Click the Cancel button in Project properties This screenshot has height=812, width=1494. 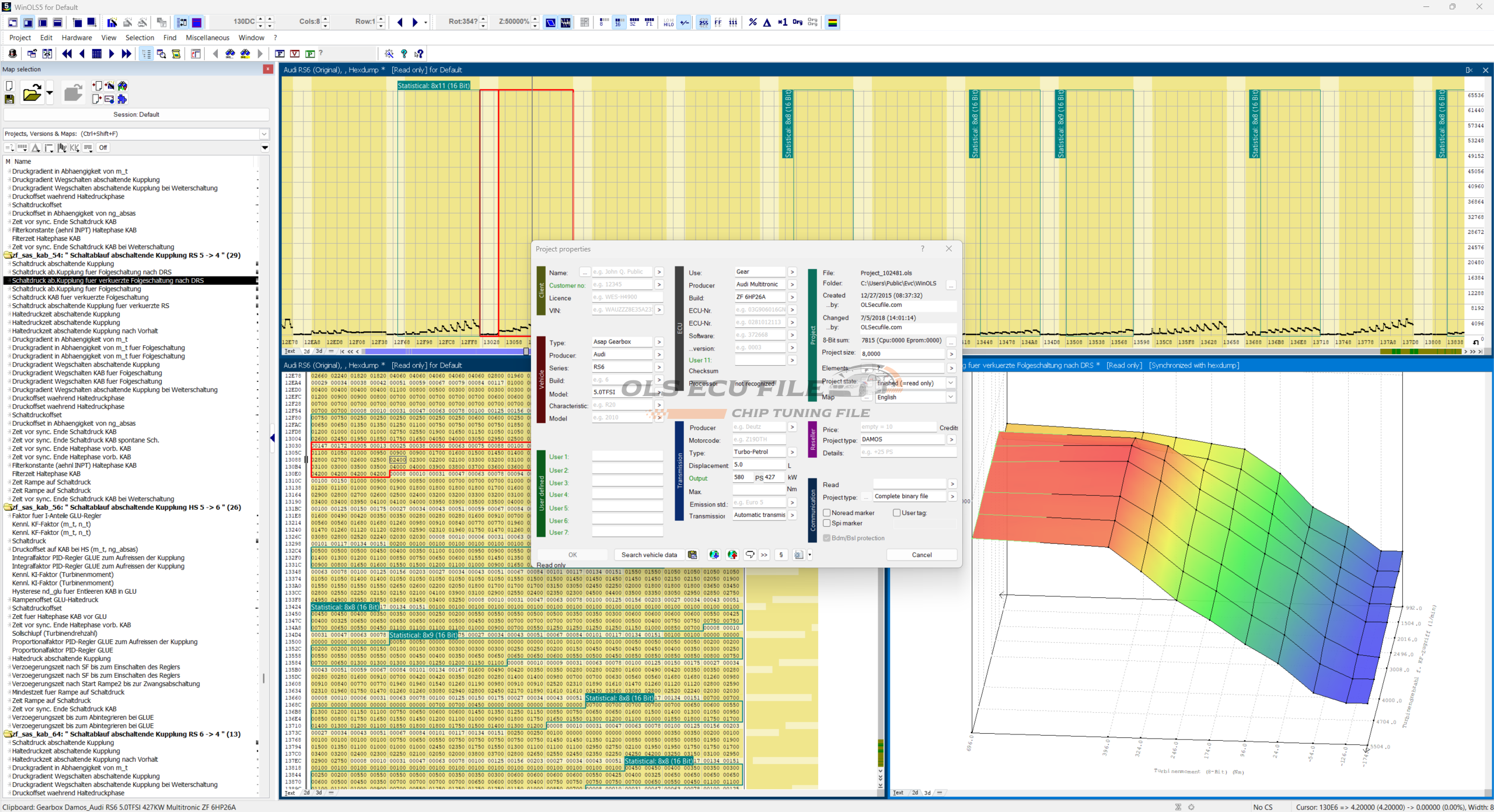point(921,555)
